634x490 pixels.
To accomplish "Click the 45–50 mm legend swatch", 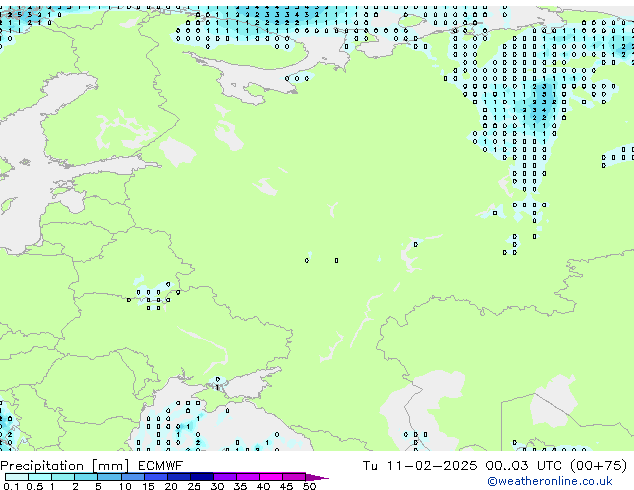I will click(294, 477).
